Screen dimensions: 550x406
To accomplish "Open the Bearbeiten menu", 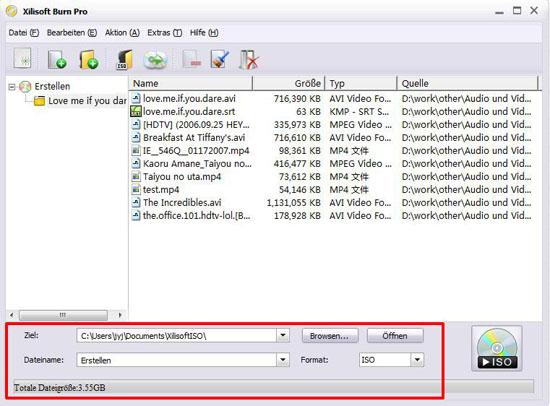I will point(72,33).
